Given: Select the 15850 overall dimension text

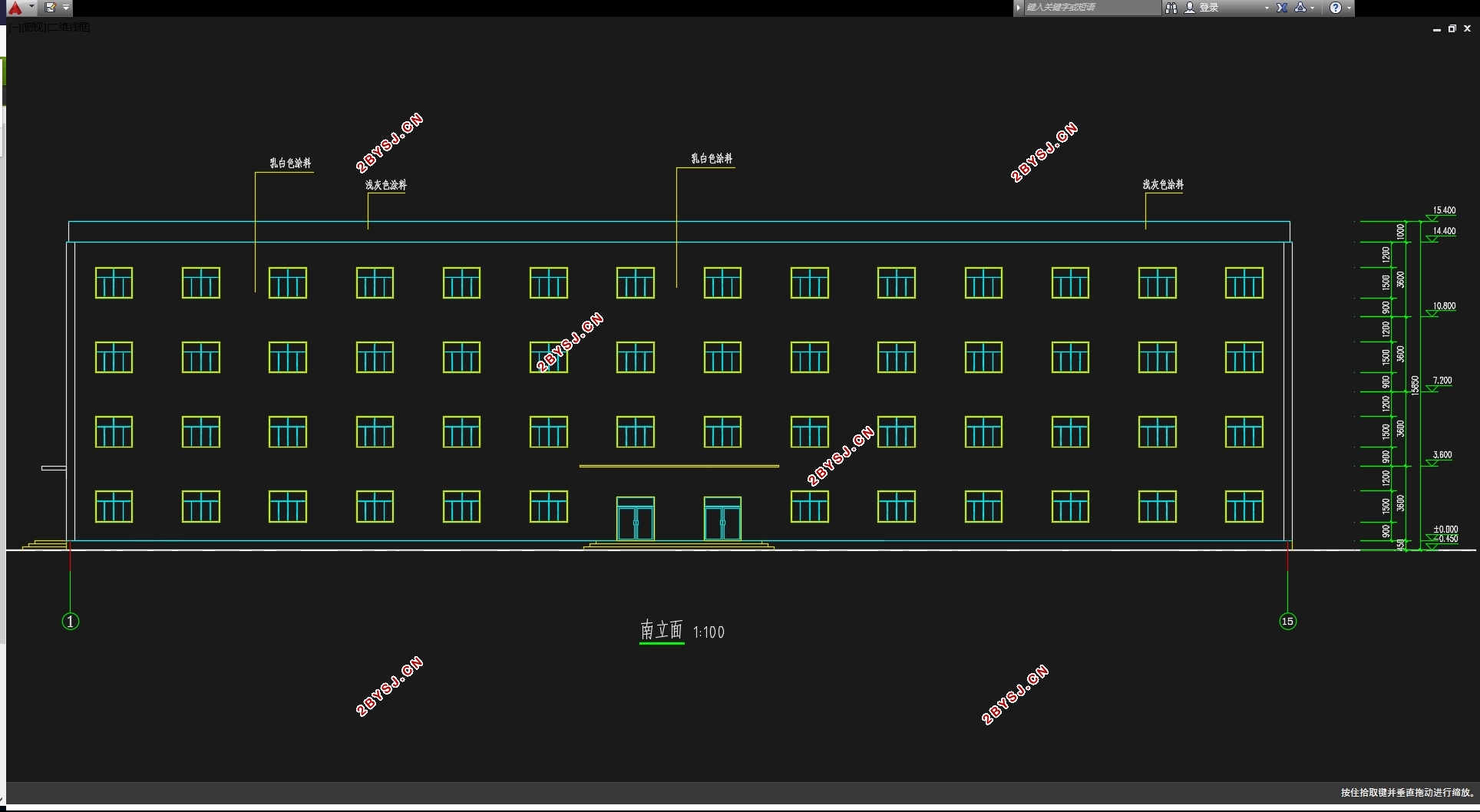Looking at the screenshot, I should click(1416, 385).
